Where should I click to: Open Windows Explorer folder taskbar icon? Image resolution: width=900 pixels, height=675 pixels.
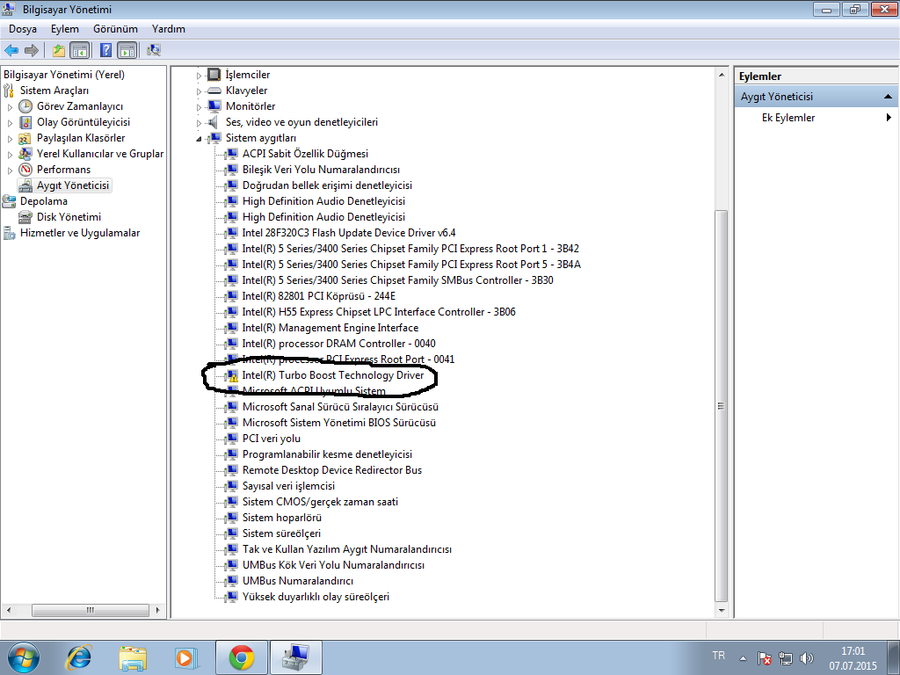(x=133, y=658)
